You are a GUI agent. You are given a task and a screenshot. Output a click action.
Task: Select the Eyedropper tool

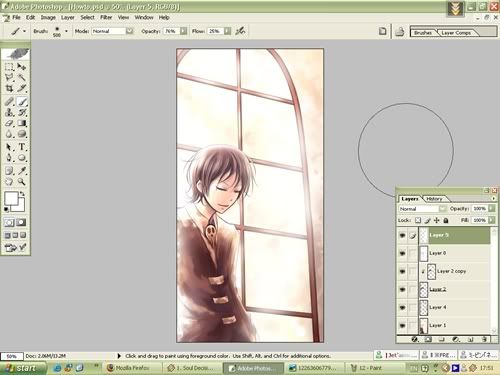(x=22, y=171)
